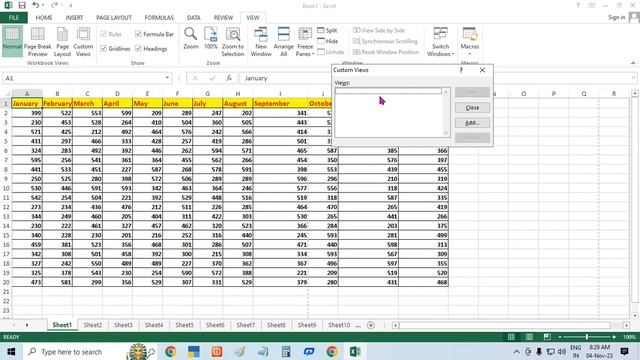Arrange All windows
640x360 pixels.
click(284, 42)
